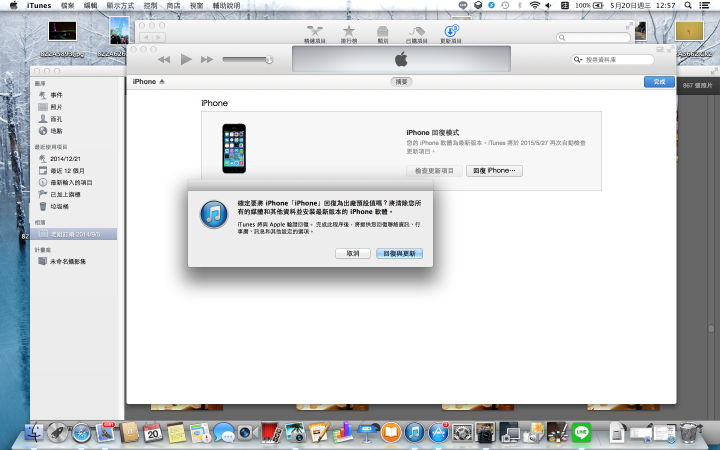Click the App Store back arrow button

146,38
